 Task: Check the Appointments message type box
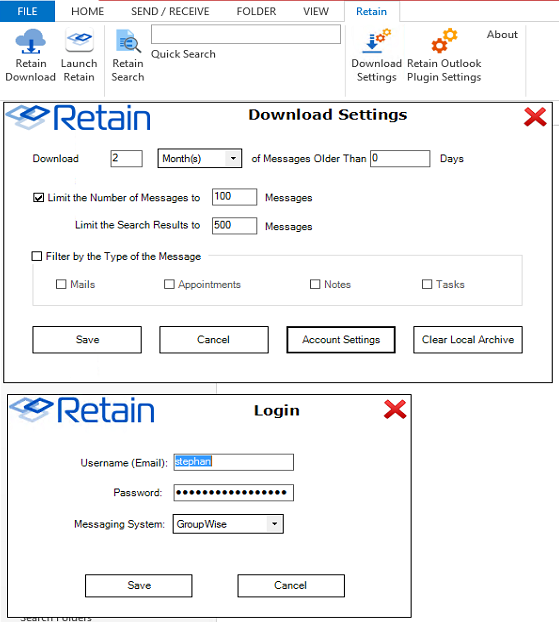169,284
